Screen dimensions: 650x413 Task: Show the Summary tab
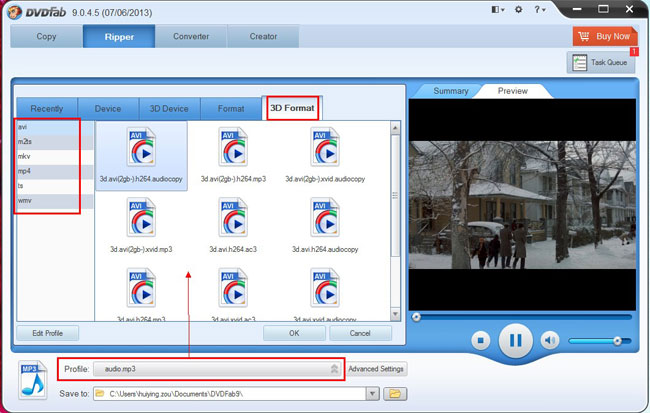[x=451, y=91]
